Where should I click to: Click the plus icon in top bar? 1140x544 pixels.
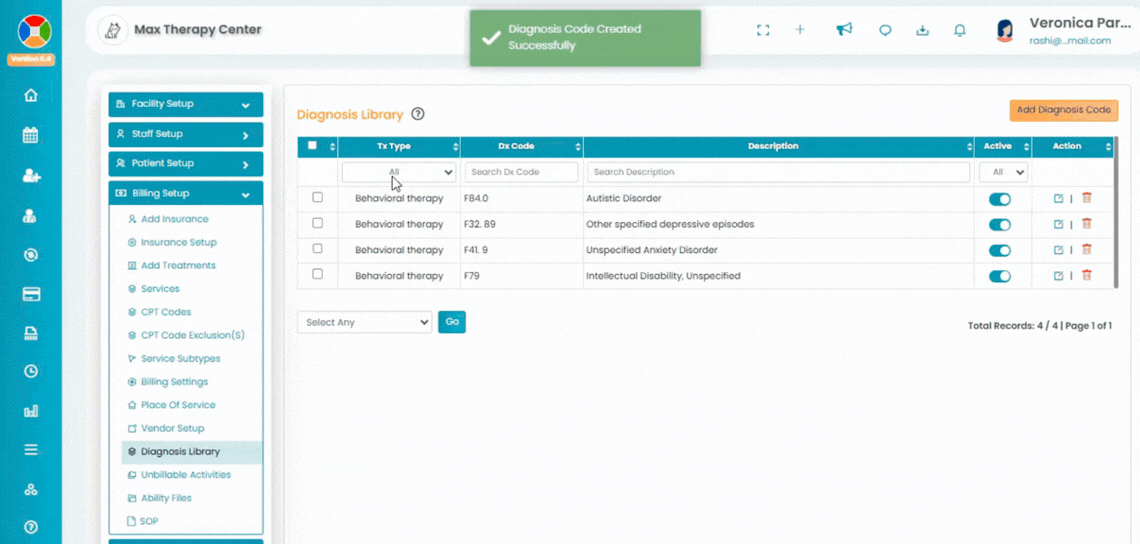pos(800,30)
